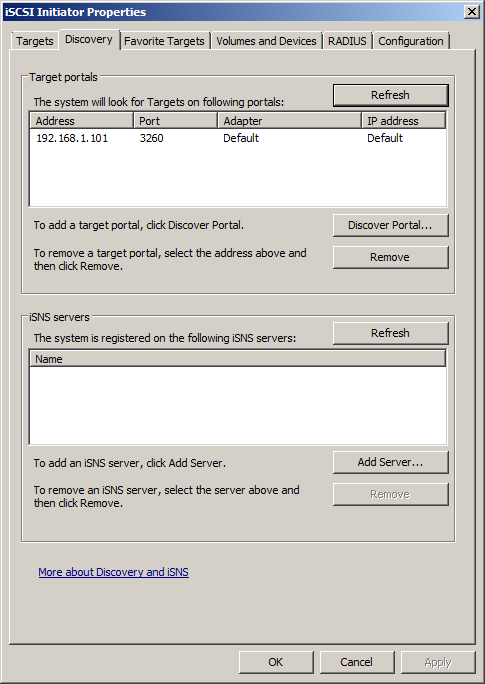485x684 pixels.
Task: Confirm with the OK button
Action: coord(276,662)
